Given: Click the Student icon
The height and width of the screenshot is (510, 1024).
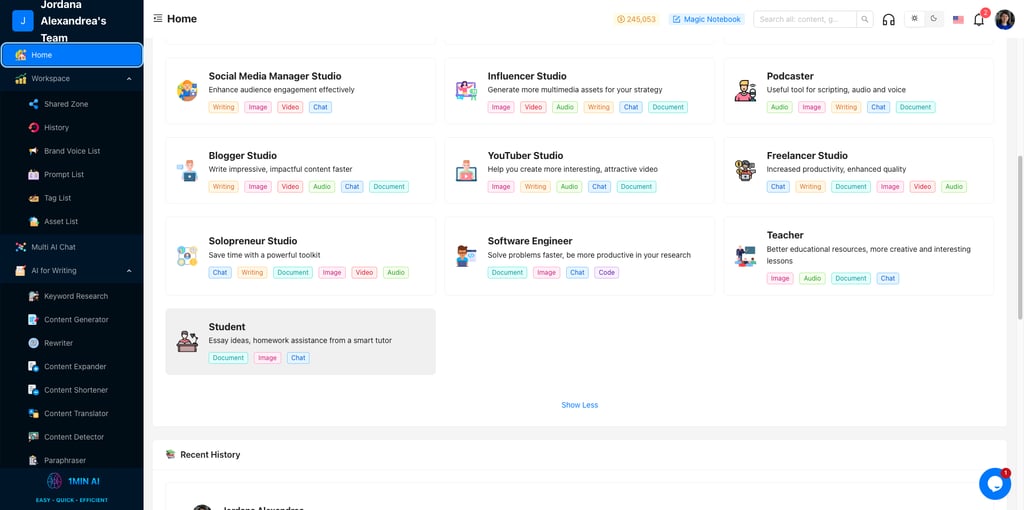Looking at the screenshot, I should (x=187, y=342).
